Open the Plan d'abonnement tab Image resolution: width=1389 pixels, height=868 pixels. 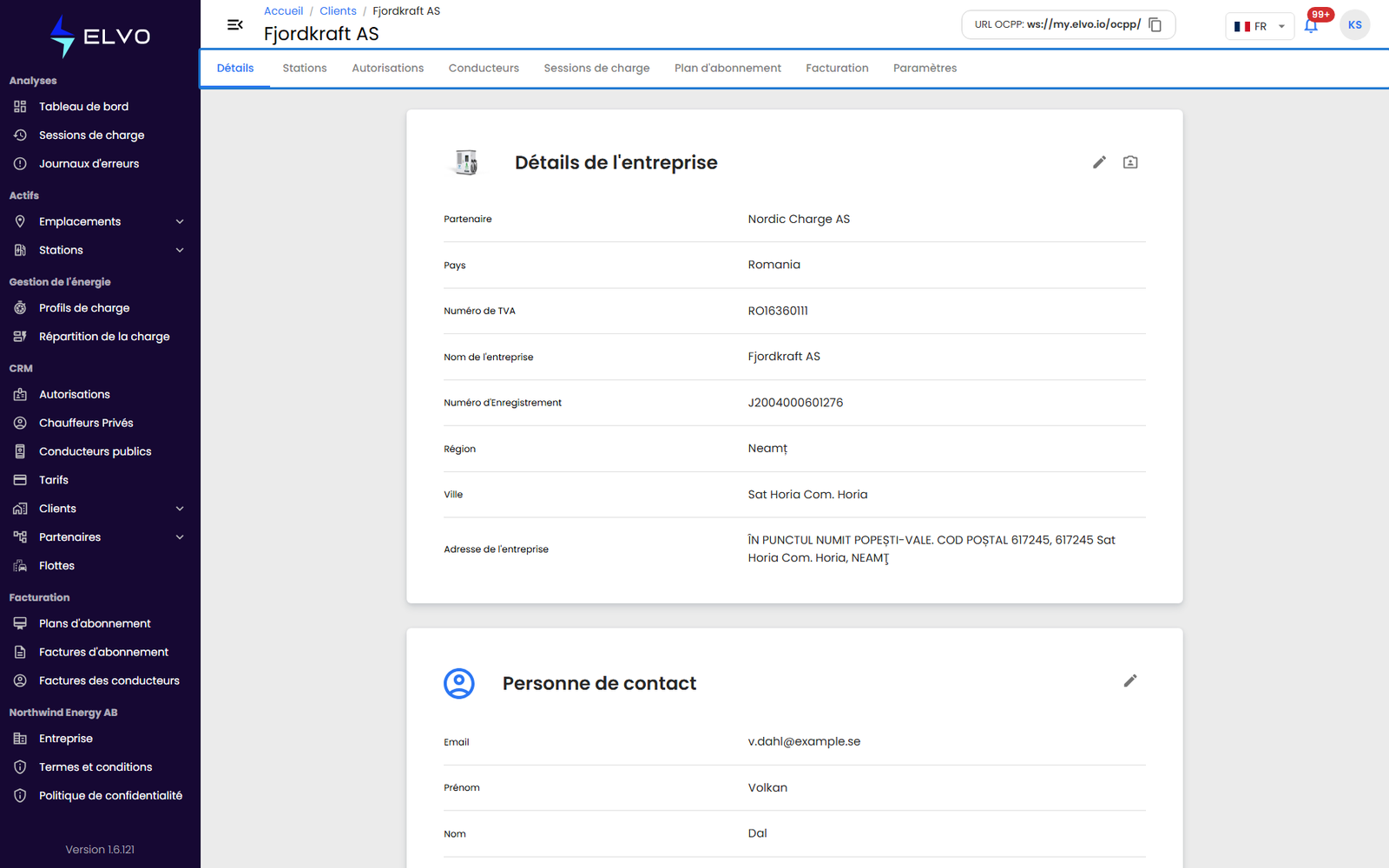[727, 69]
